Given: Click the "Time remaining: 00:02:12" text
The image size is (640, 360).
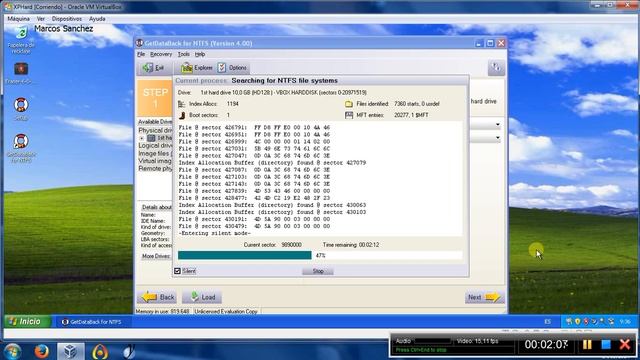Looking at the screenshot, I should pyautogui.click(x=351, y=245).
